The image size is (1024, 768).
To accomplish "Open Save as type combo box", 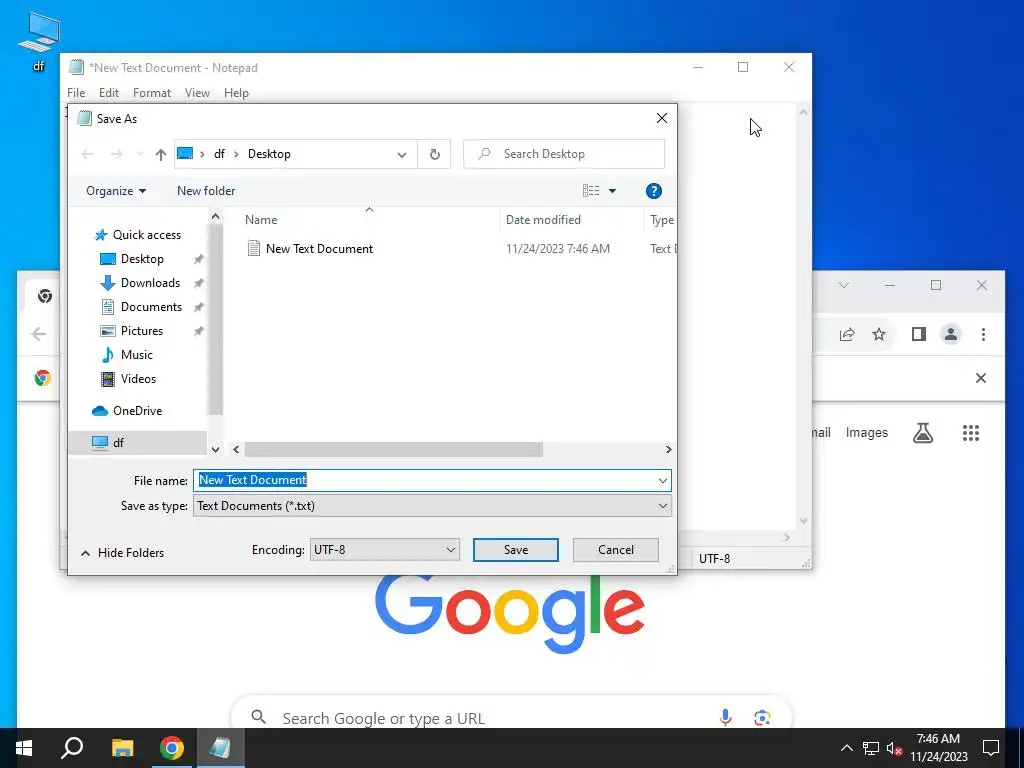I will 432,506.
